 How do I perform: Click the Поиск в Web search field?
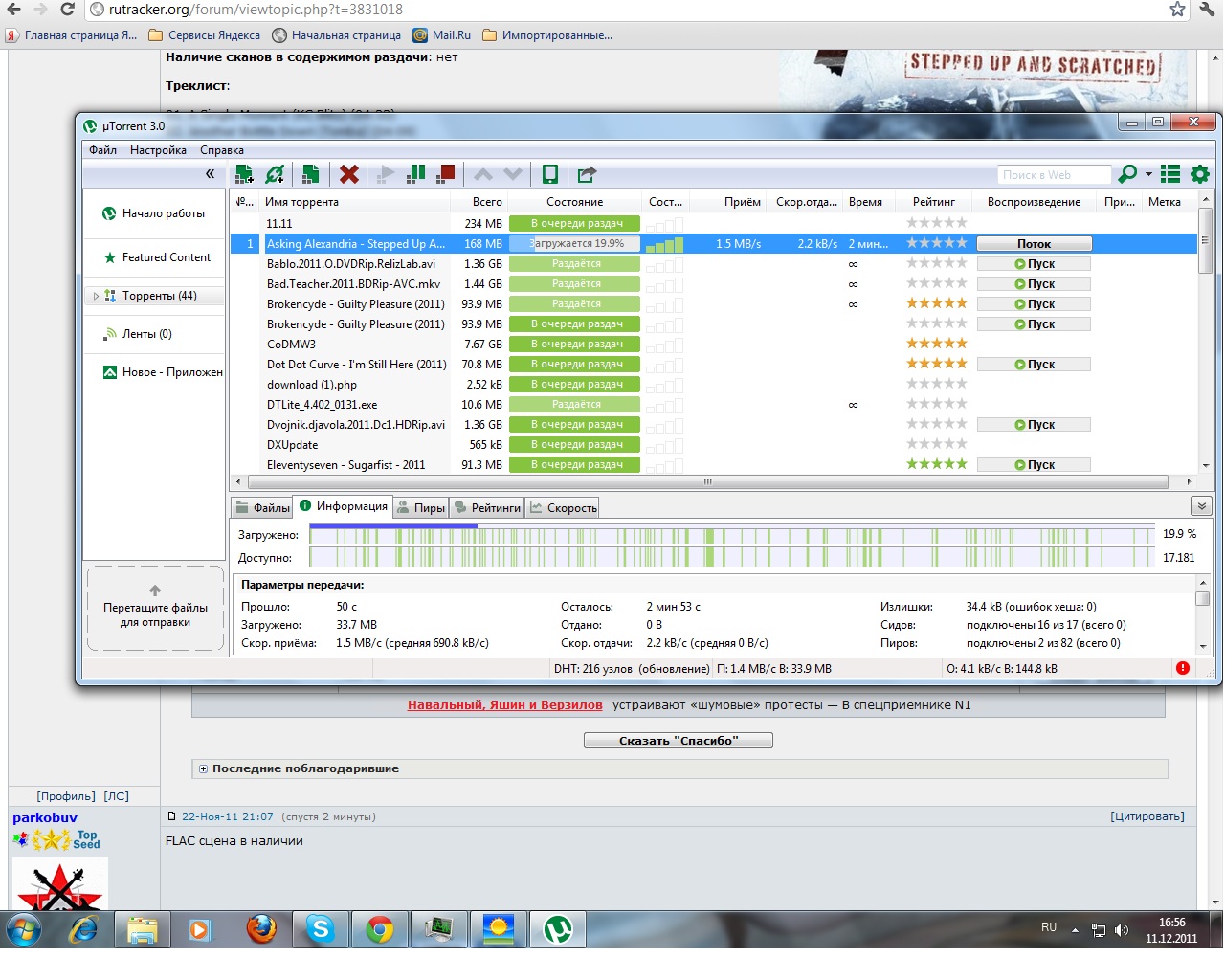pos(1053,175)
